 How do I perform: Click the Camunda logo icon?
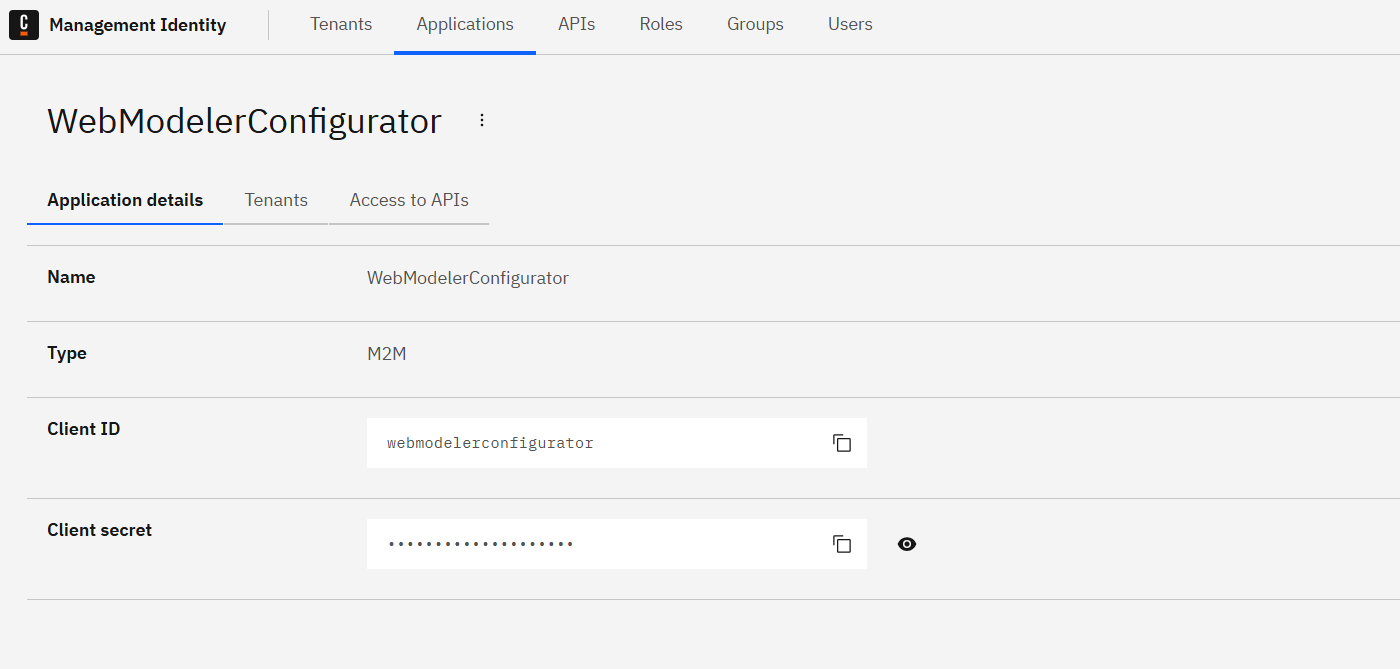[x=24, y=25]
